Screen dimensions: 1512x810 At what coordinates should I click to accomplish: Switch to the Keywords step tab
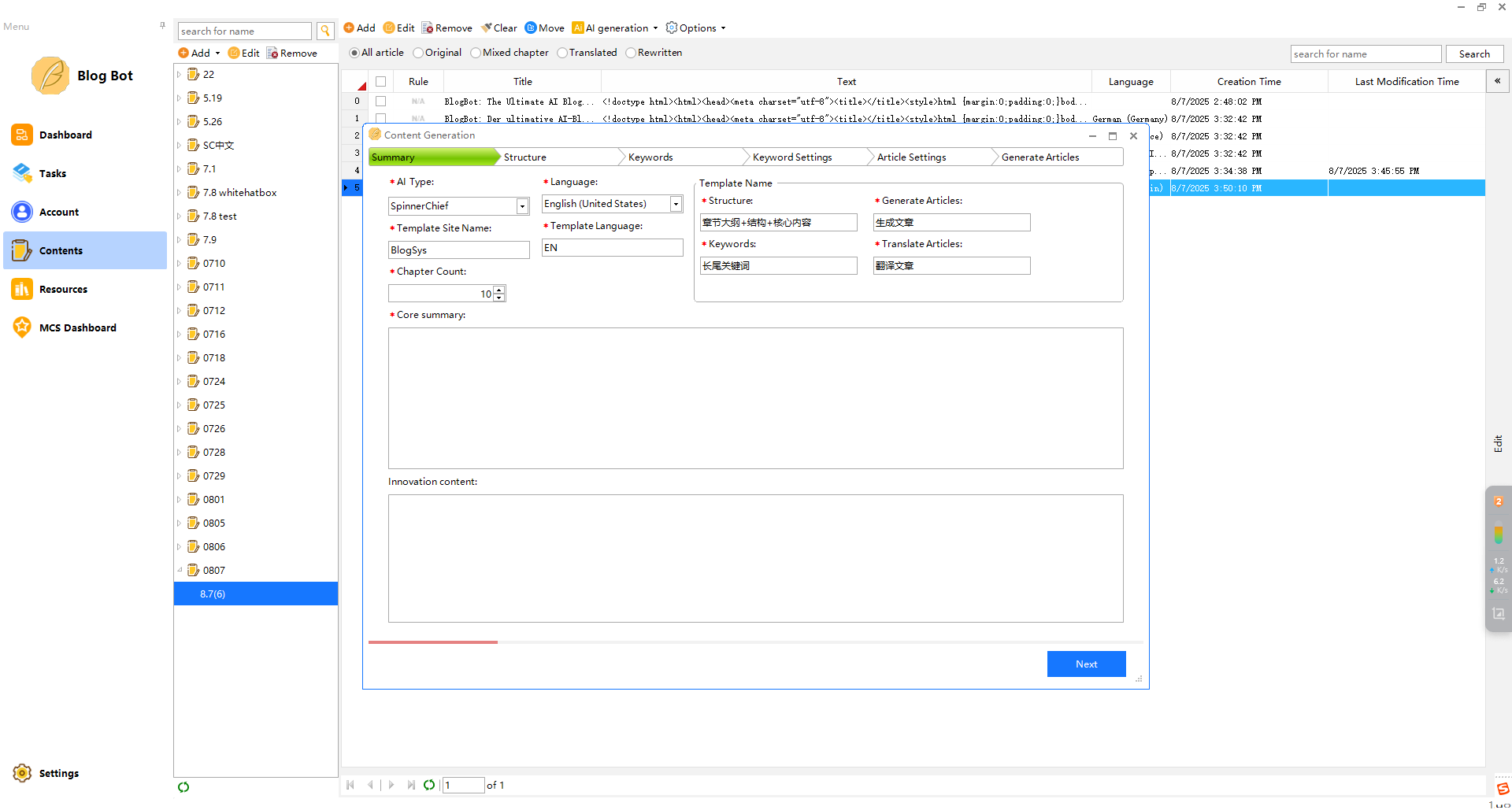point(650,157)
